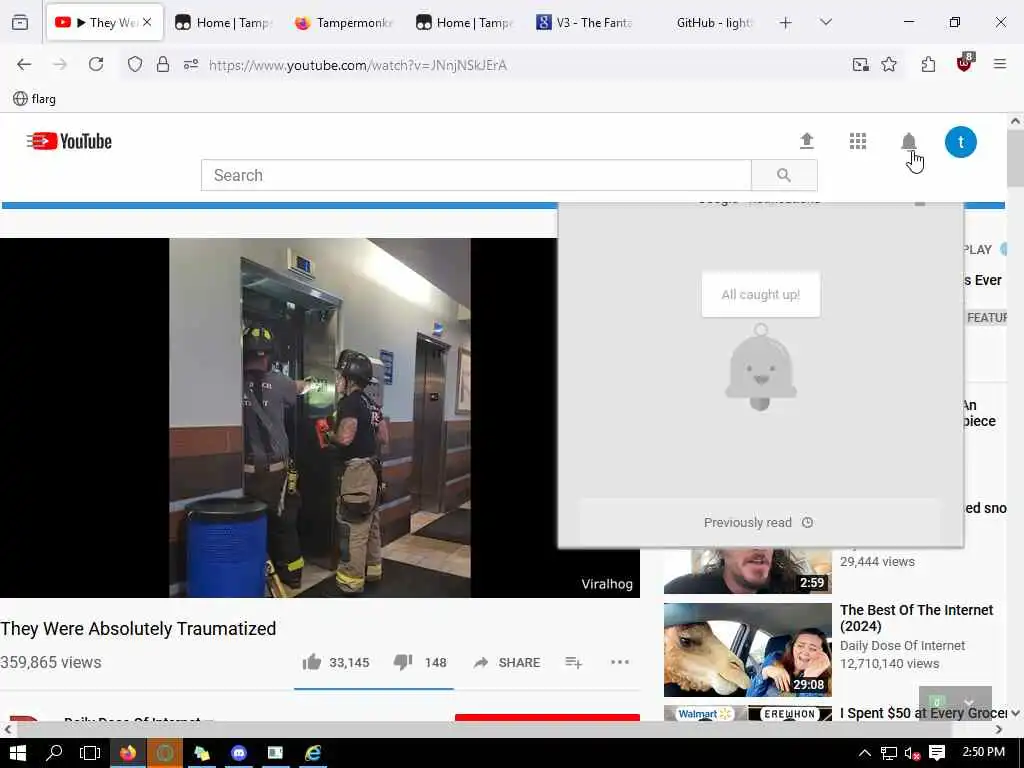Click the Firefox taskbar icon

click(x=128, y=753)
